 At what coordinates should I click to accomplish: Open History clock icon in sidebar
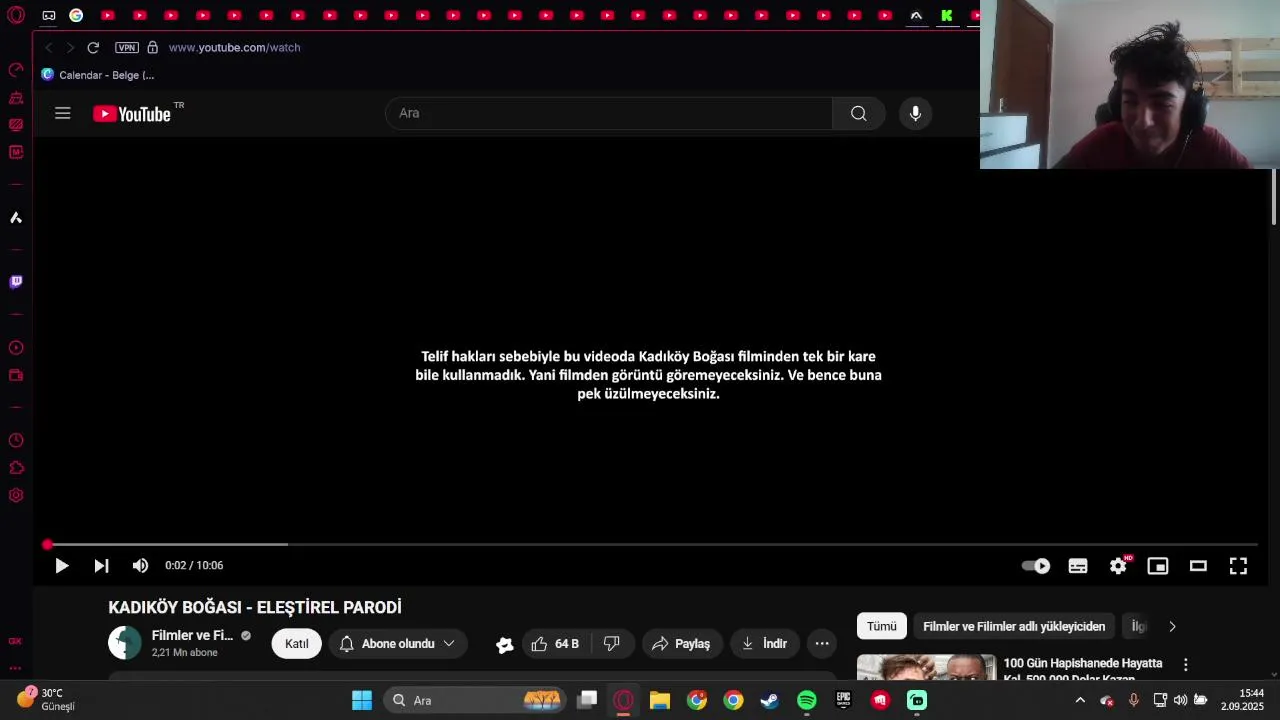tap(16, 441)
